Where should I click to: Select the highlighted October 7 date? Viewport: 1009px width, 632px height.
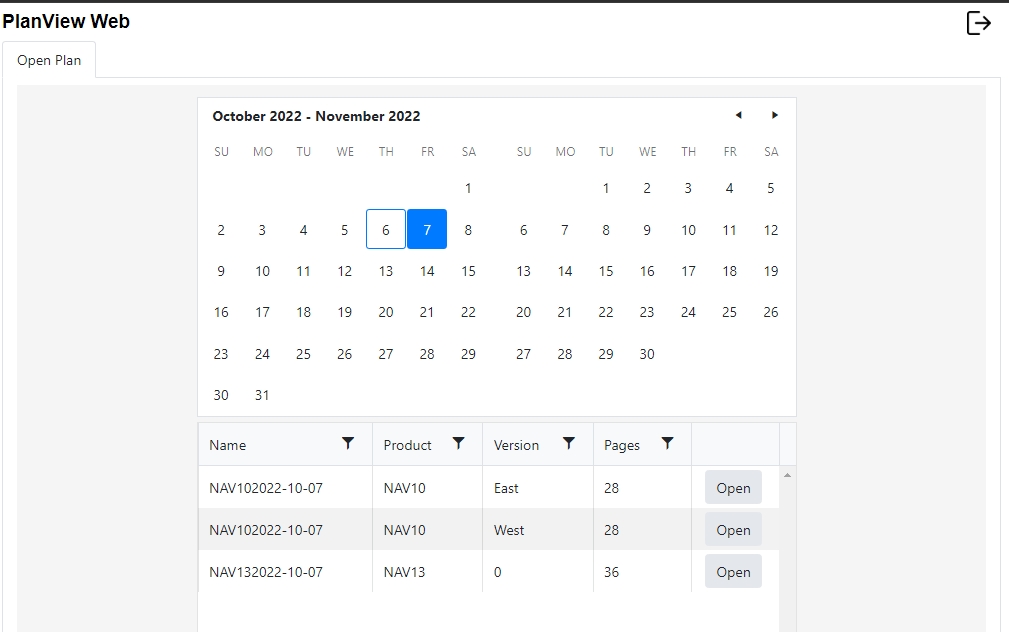click(x=427, y=229)
